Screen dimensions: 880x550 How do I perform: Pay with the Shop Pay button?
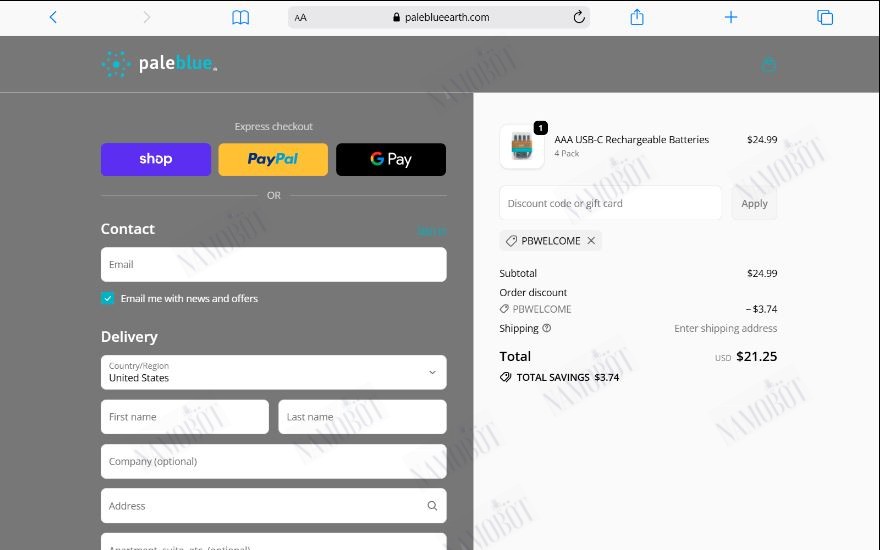pos(156,159)
